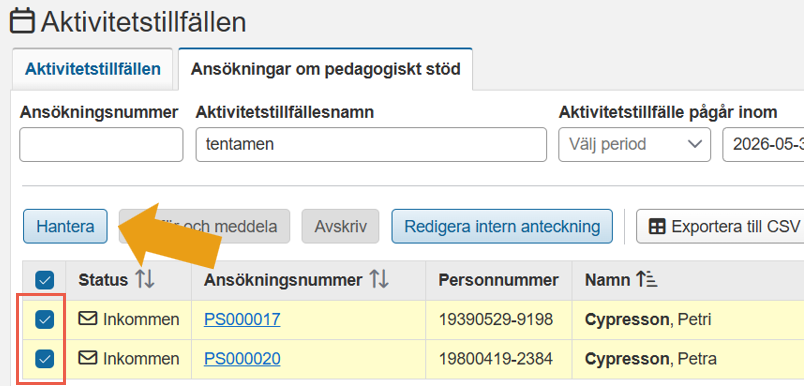804x386 pixels.
Task: Click name Cypresson, Petri
Action: [x=648, y=320]
